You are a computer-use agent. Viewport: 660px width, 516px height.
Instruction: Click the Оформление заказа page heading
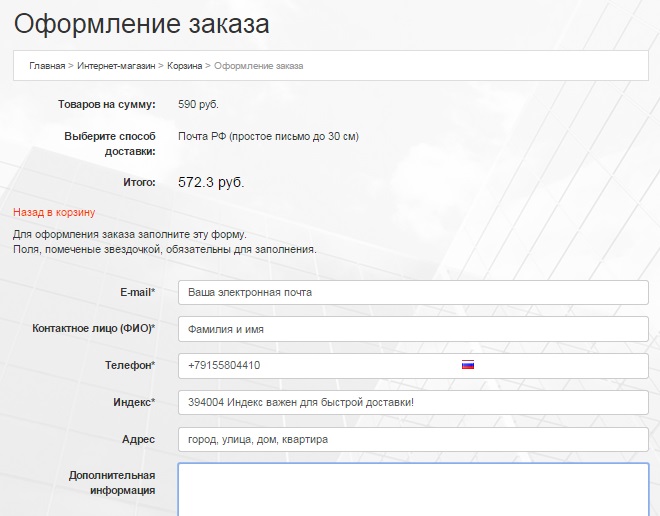[141, 24]
